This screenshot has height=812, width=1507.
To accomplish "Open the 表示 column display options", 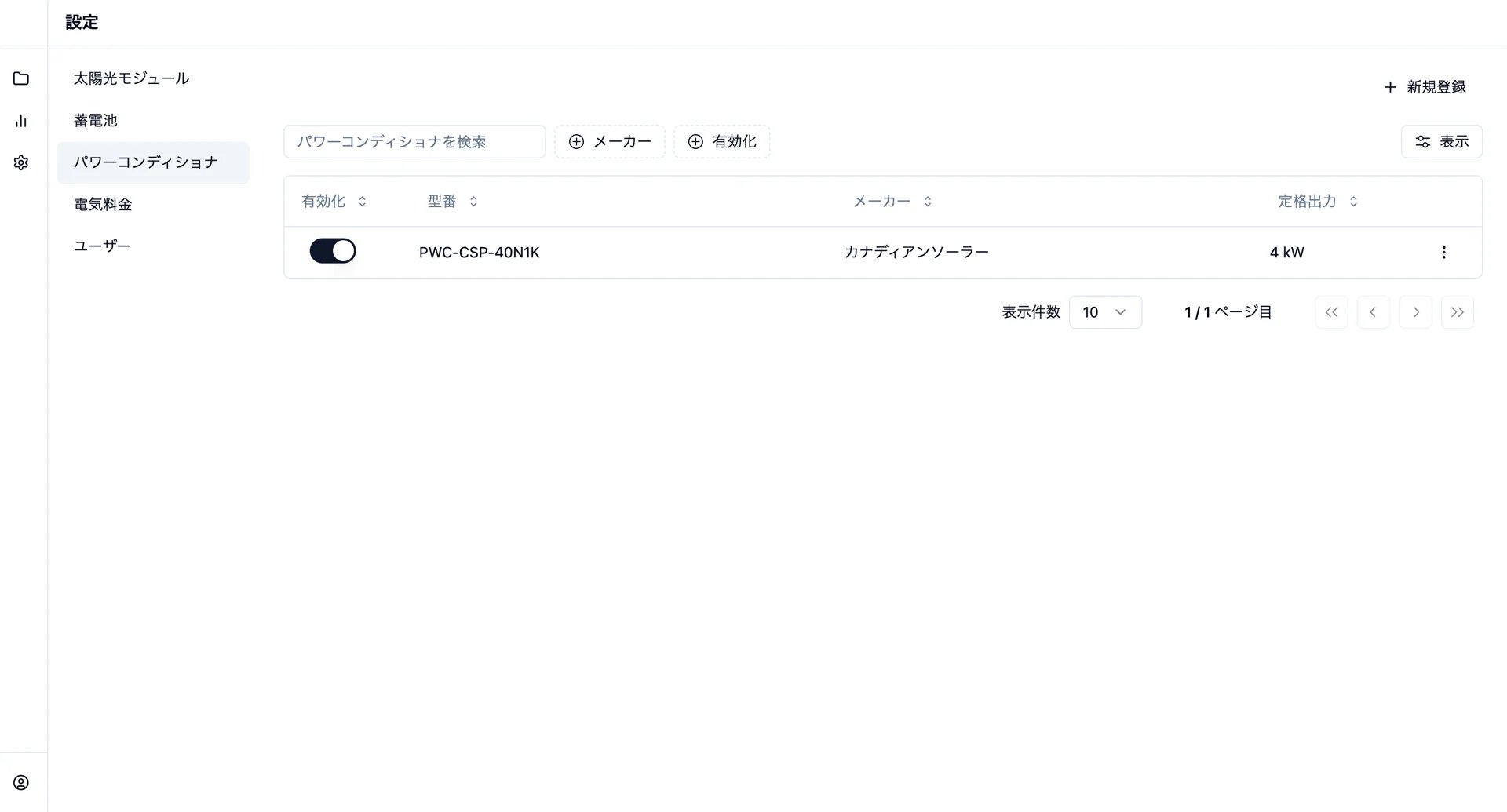I will 1441,141.
